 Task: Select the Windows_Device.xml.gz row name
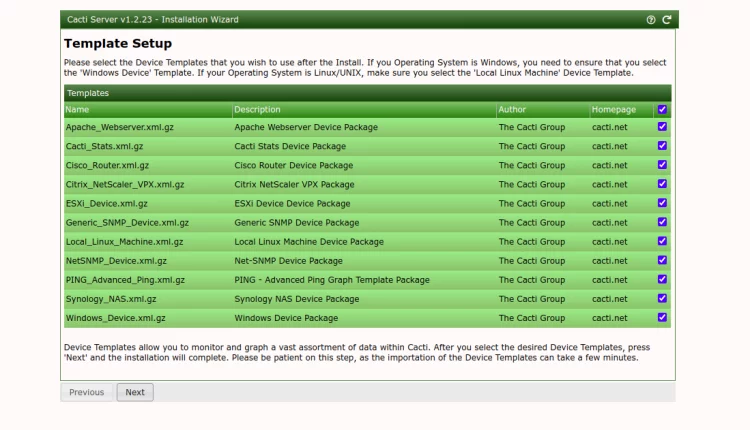116,318
